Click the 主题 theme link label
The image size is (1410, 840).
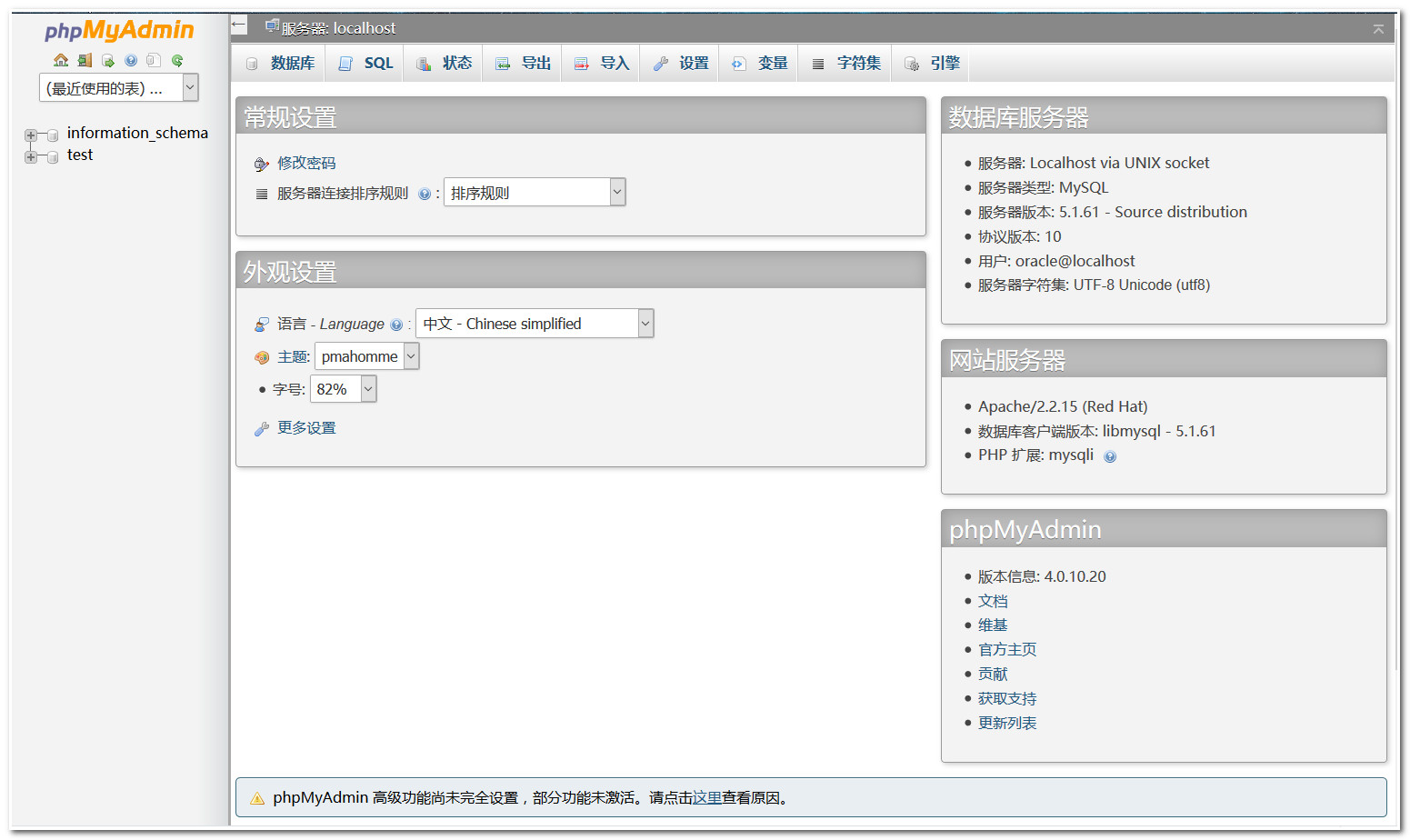coord(294,356)
